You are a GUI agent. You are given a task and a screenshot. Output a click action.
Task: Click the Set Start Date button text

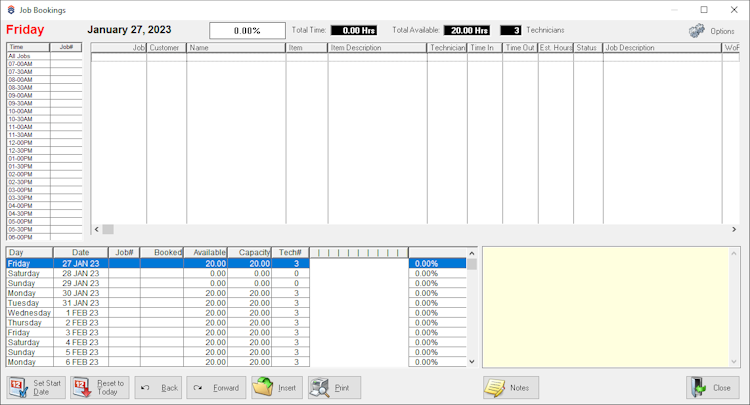coord(47,387)
